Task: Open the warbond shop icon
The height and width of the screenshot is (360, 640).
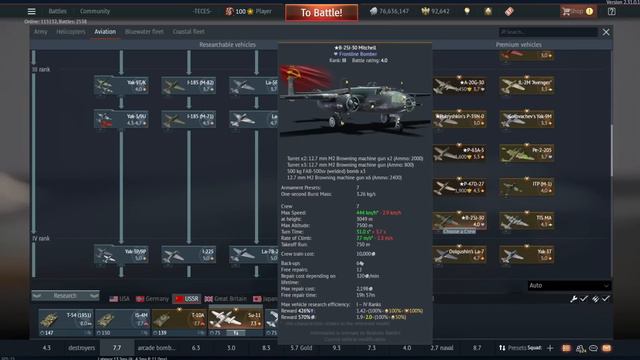Action: click(488, 11)
